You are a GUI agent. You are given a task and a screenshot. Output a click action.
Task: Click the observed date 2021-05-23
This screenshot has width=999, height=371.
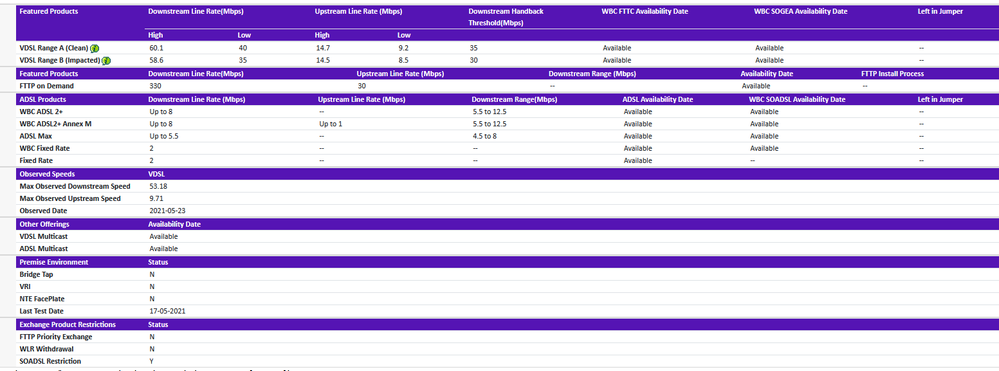167,210
